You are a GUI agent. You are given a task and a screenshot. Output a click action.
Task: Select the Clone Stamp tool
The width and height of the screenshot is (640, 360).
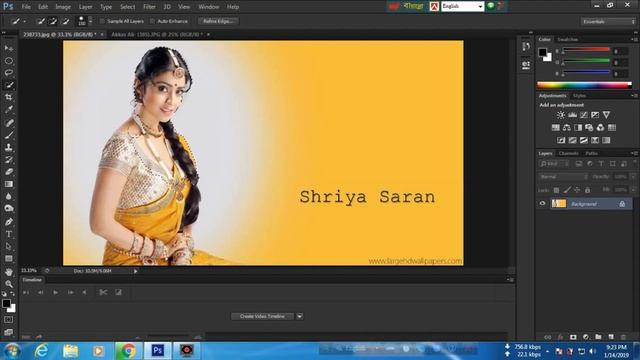pyautogui.click(x=9, y=147)
